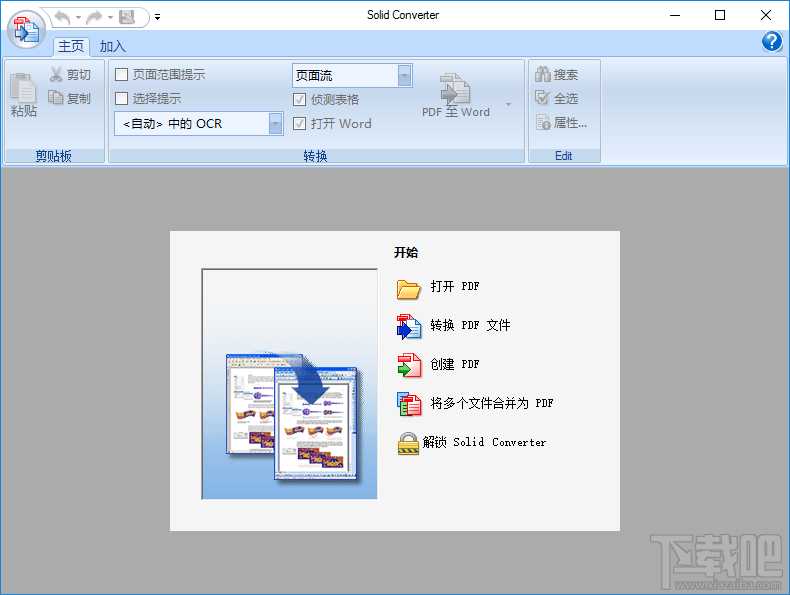The width and height of the screenshot is (790, 595).
Task: Enable the 选择提示 checkbox
Action: pyautogui.click(x=121, y=98)
